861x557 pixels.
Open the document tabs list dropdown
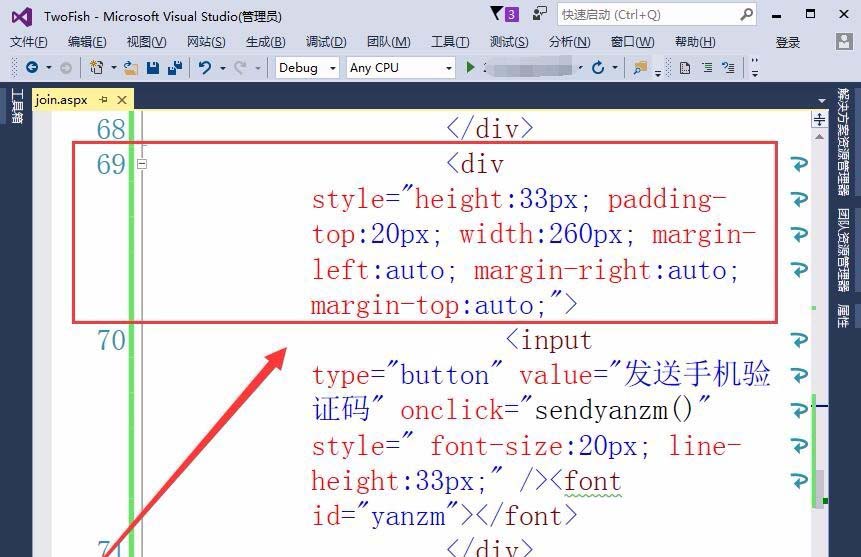(x=821, y=101)
